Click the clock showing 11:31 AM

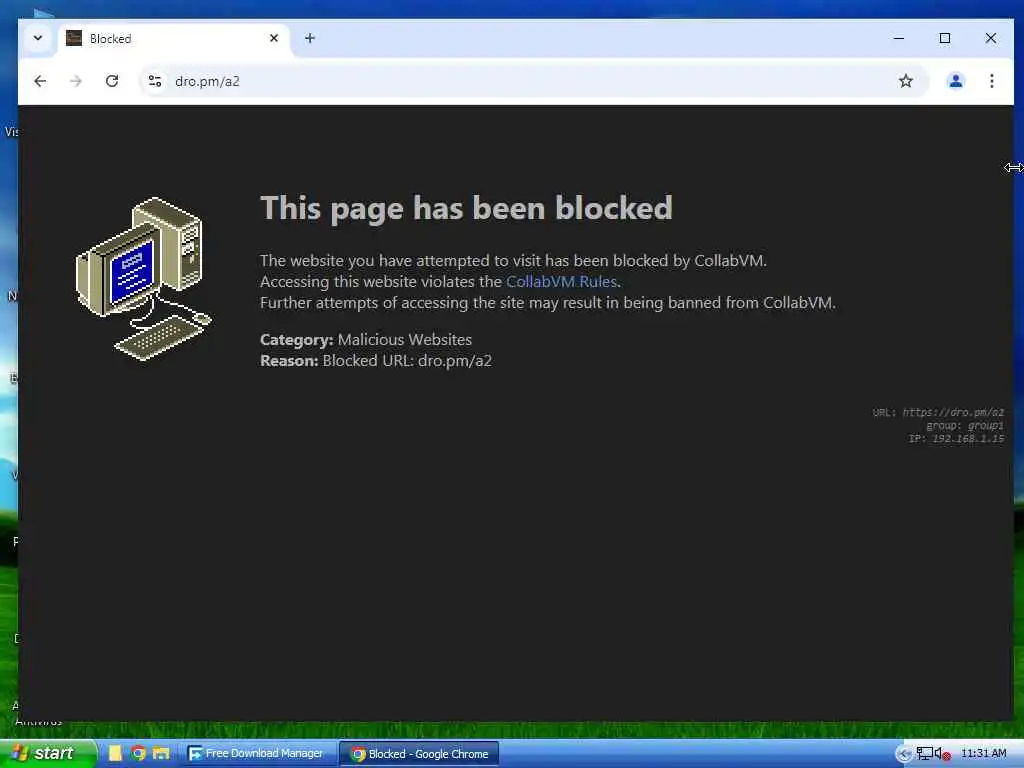(984, 754)
